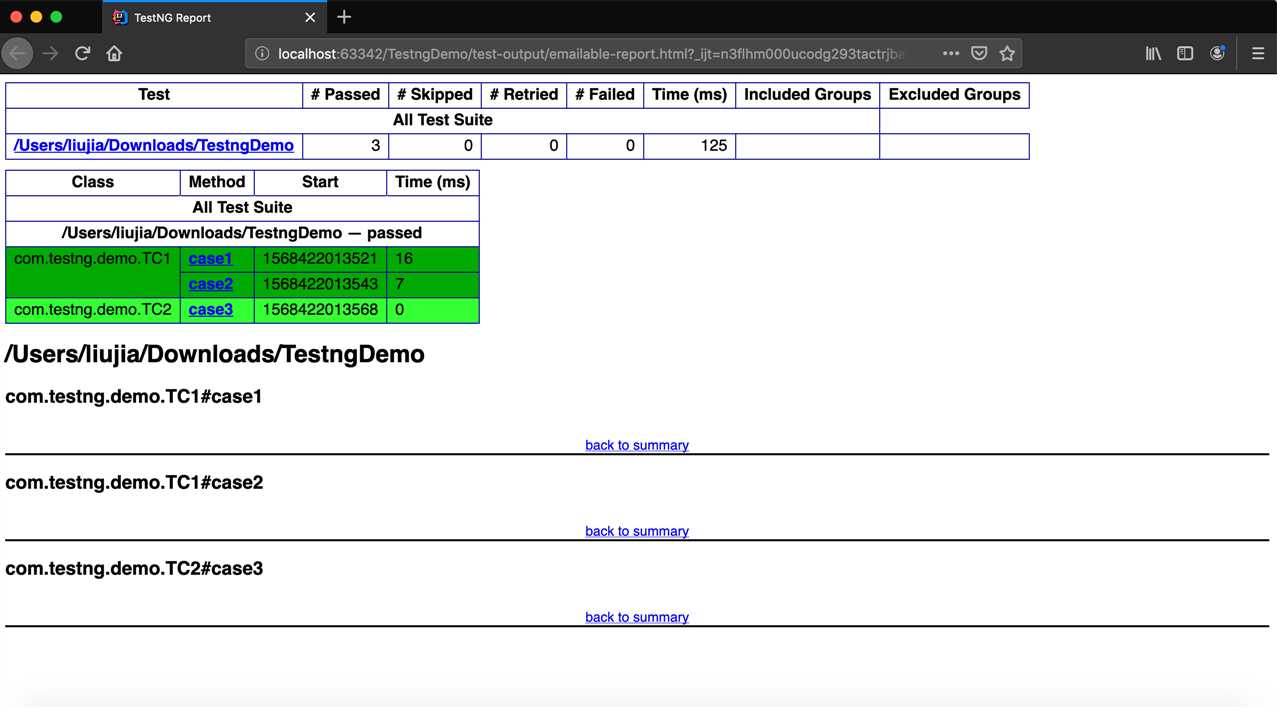Click start timestamp 1568422013543
This screenshot has width=1277, height=708.
point(320,285)
